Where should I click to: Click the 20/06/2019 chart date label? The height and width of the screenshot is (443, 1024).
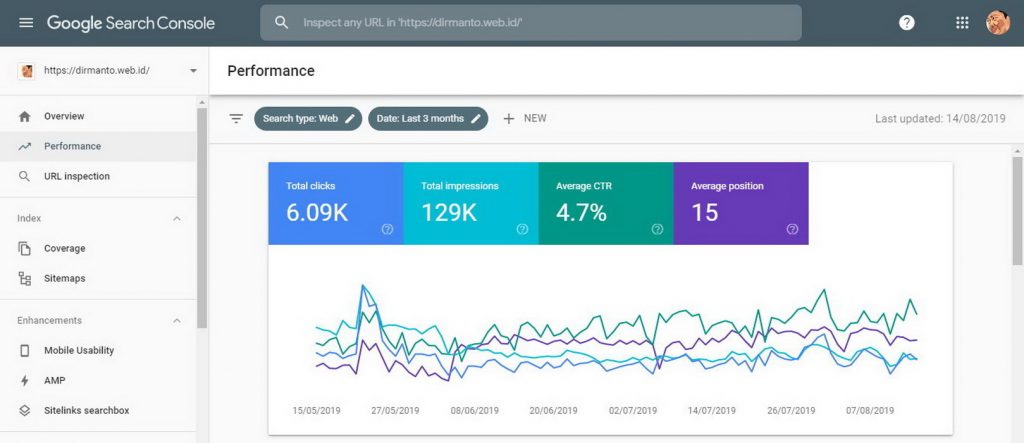coord(553,411)
